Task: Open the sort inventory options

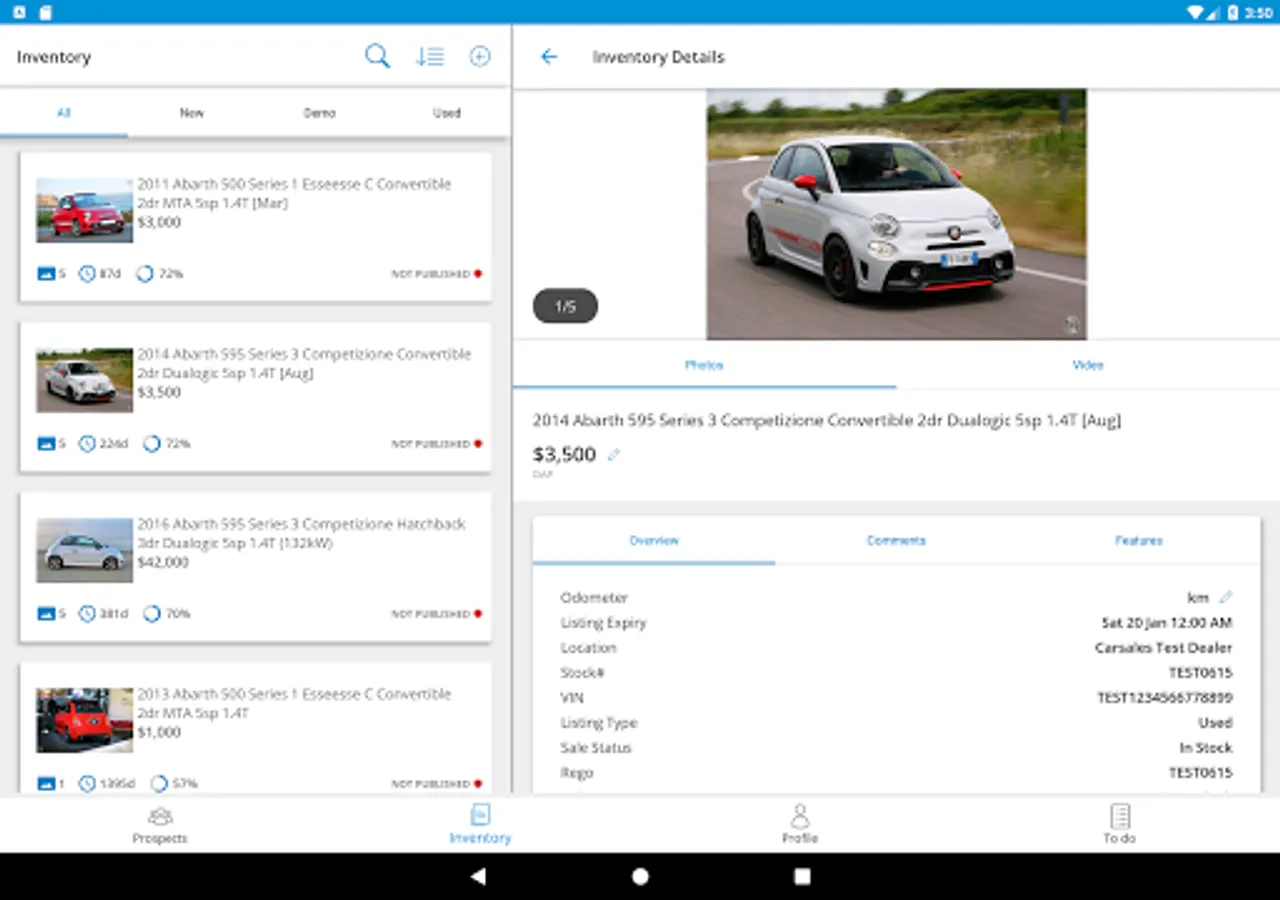Action: pyautogui.click(x=430, y=56)
